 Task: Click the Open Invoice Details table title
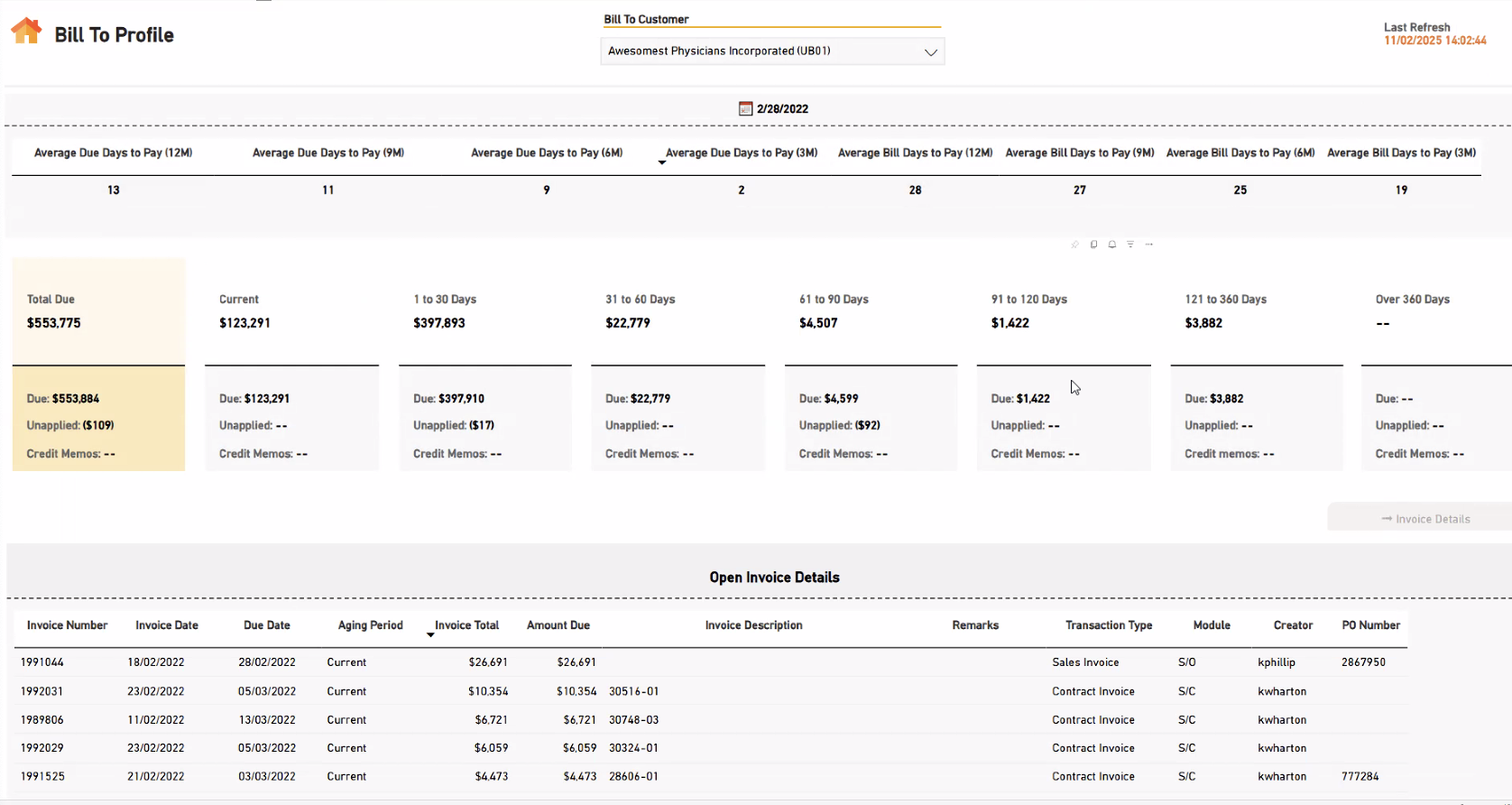pos(774,578)
